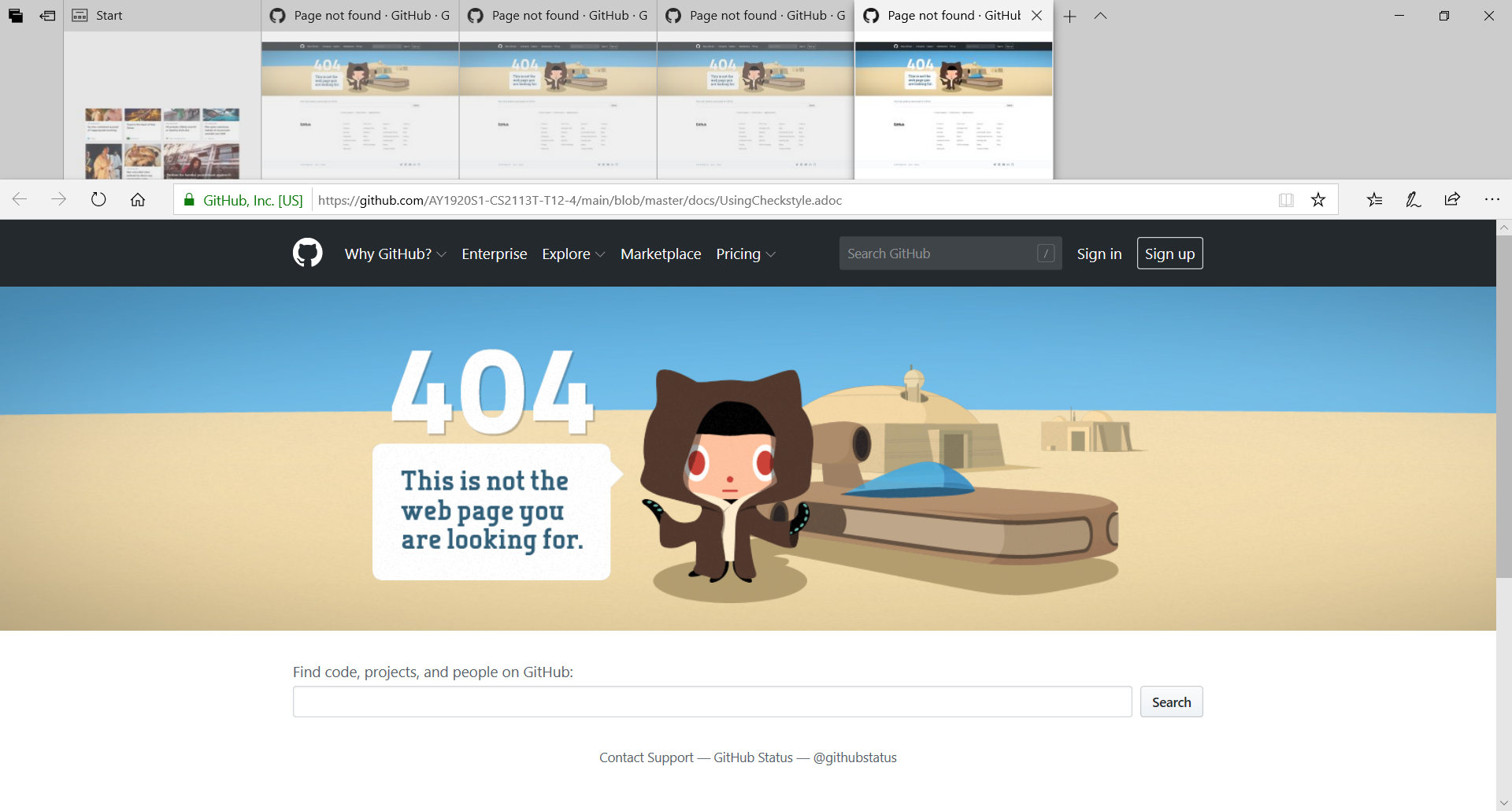
Task: Open the Start tab
Action: click(162, 16)
